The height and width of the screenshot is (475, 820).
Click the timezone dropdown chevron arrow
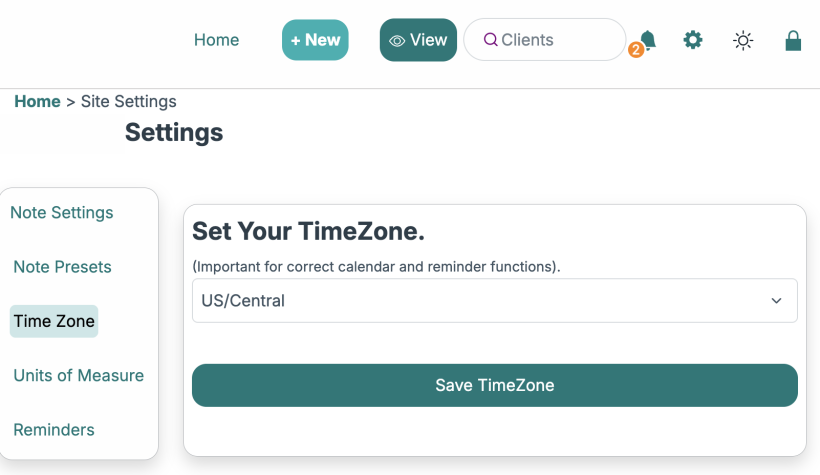pos(776,301)
